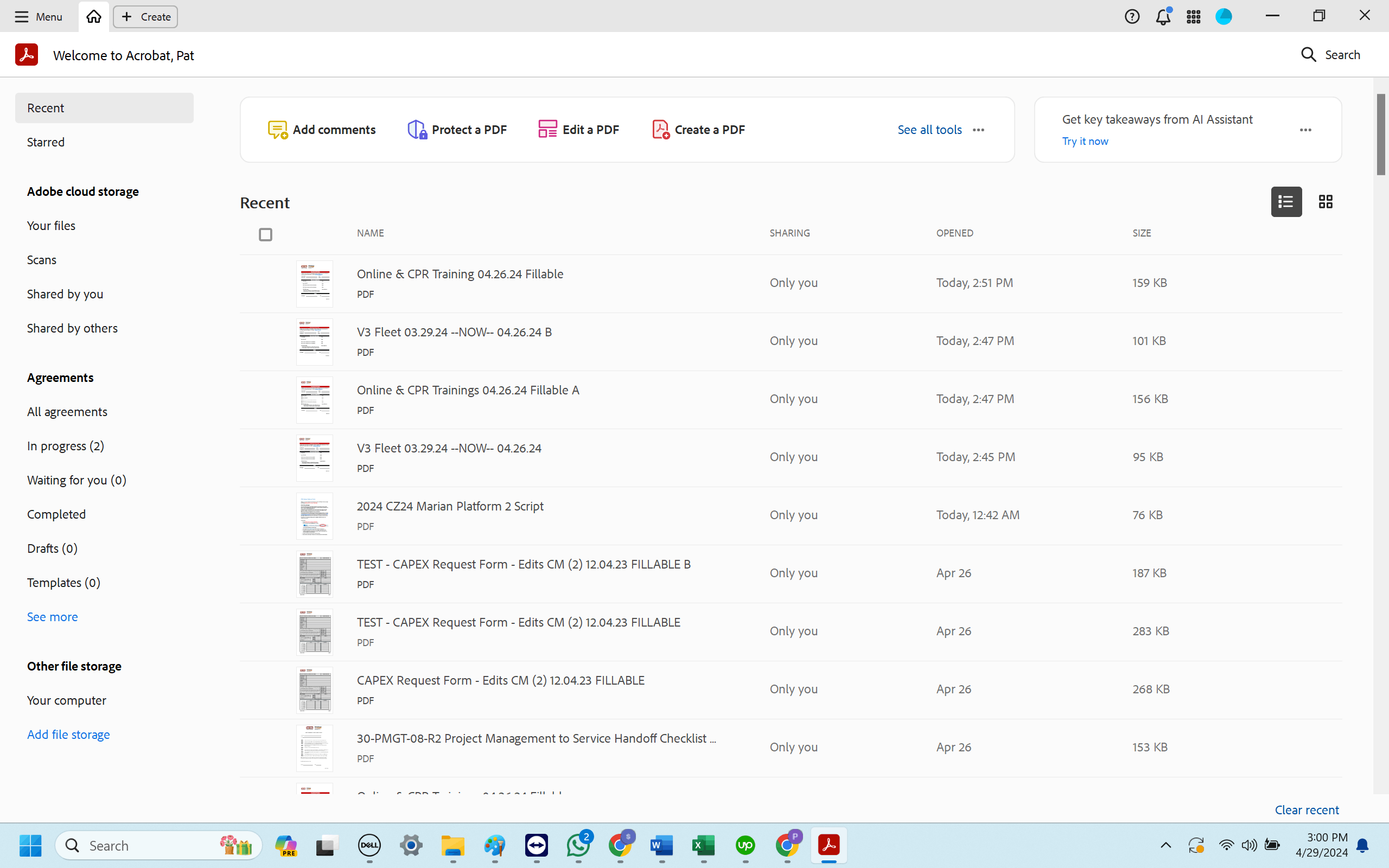This screenshot has width=1389, height=868.
Task: Open the hamburger Menu
Action: click(x=38, y=17)
